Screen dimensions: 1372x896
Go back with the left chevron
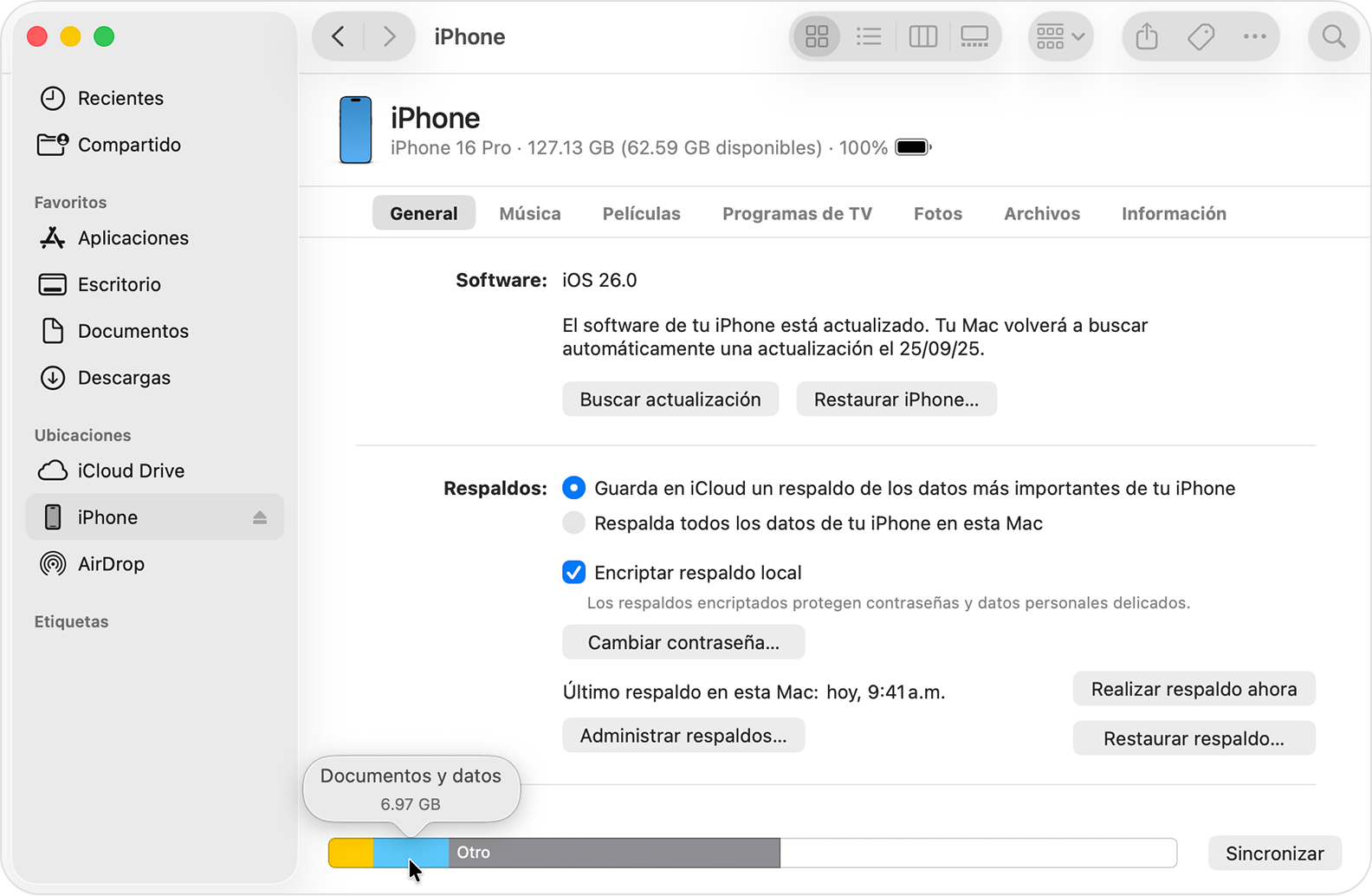pyautogui.click(x=339, y=36)
